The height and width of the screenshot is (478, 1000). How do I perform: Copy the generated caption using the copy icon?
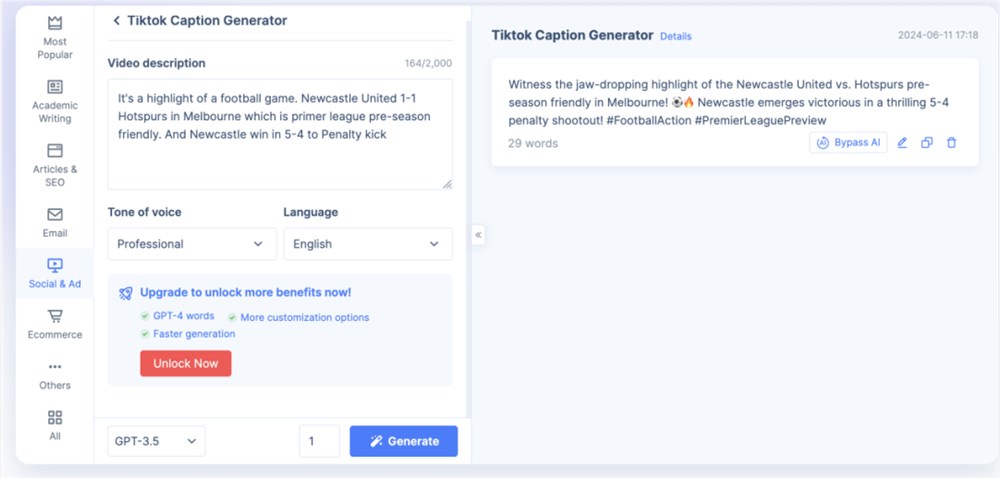click(927, 143)
